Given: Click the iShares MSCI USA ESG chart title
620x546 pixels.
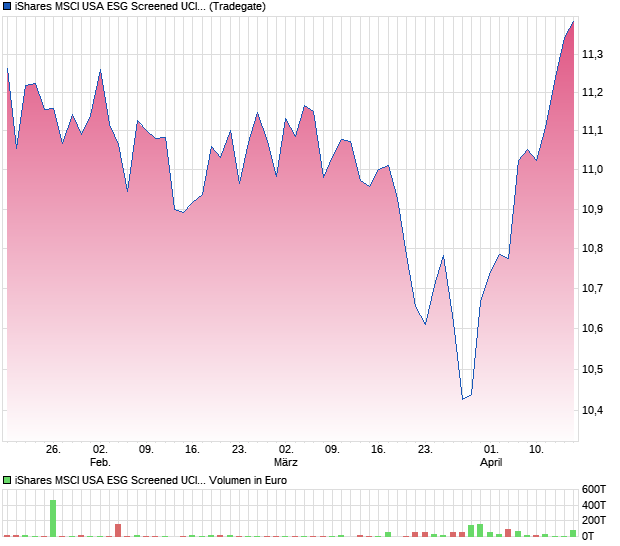Looking at the screenshot, I should [110, 6].
